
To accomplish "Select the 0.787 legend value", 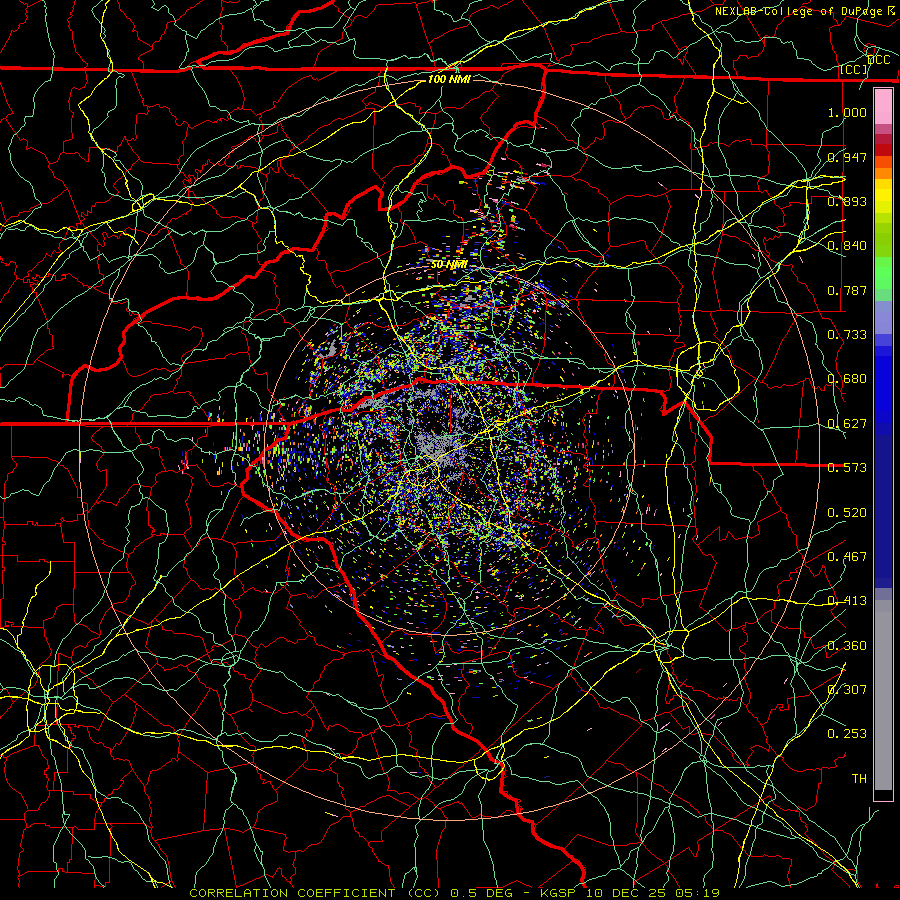I will click(x=847, y=290).
